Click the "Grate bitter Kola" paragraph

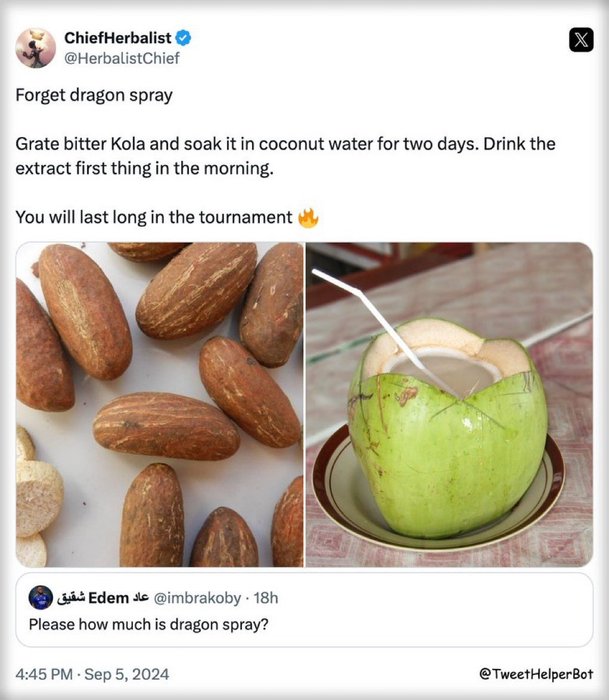[285, 156]
